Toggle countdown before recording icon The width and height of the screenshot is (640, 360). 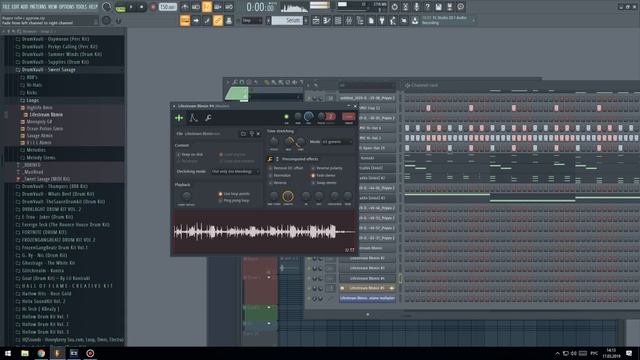tap(207, 7)
